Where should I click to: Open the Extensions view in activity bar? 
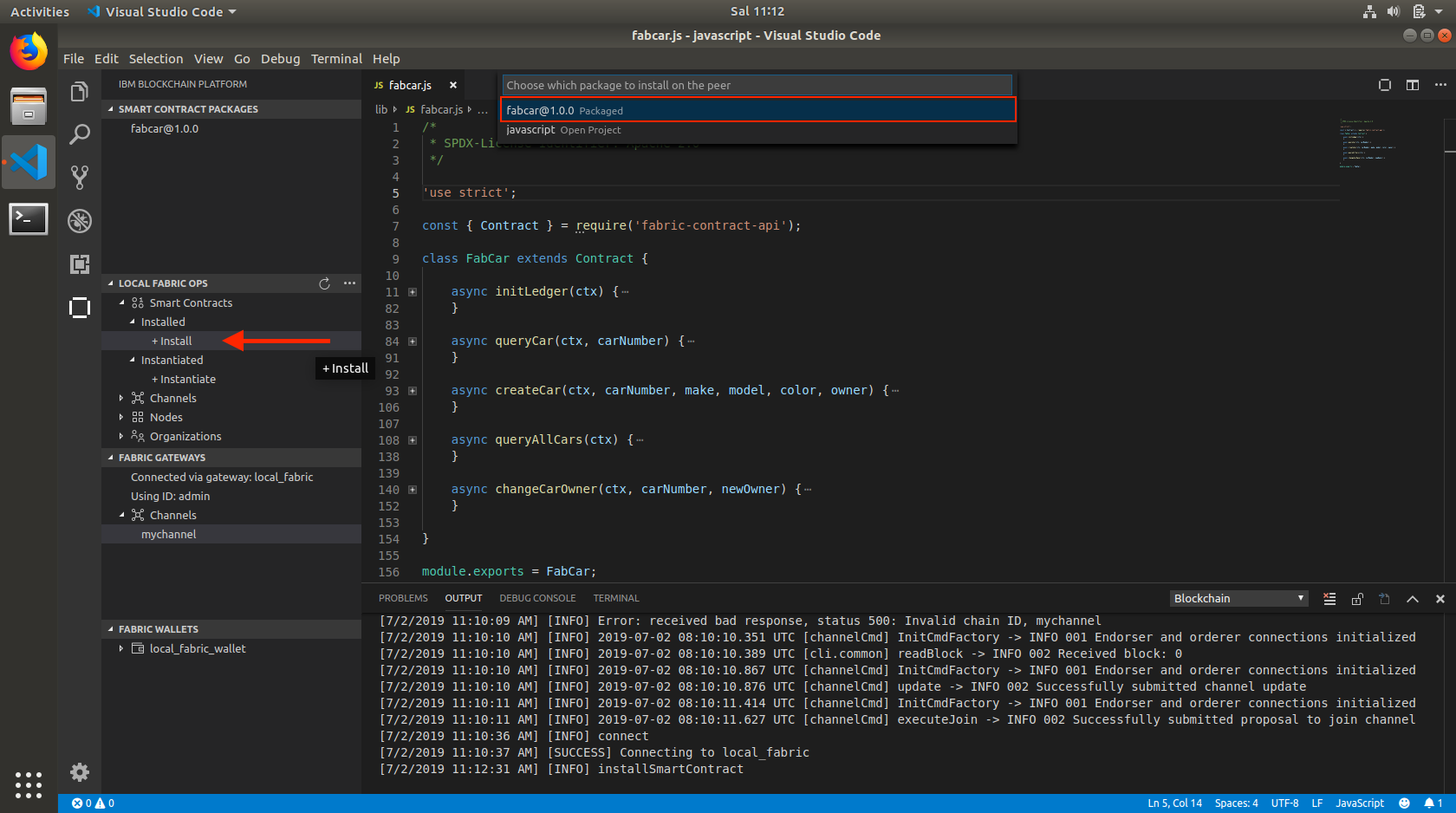(80, 264)
